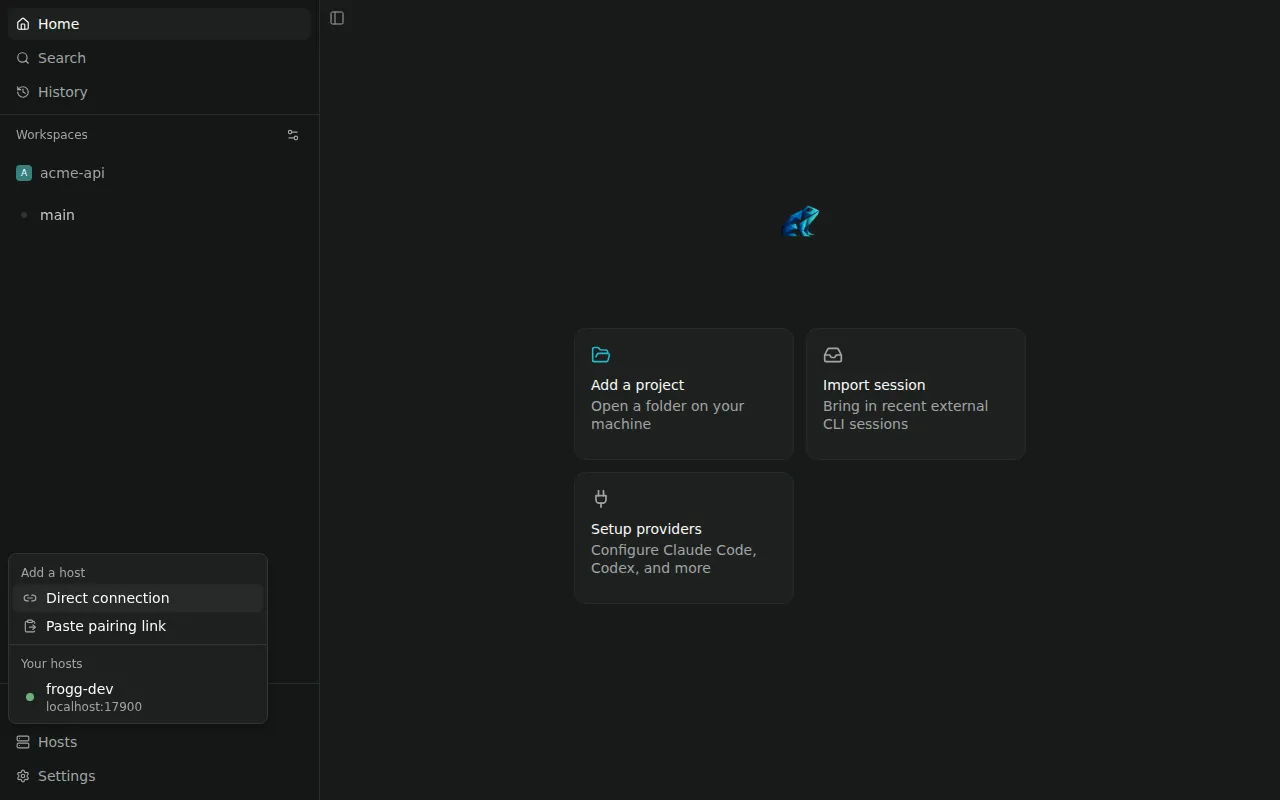Click the Workspaces section label
This screenshot has width=1280, height=800.
52,135
